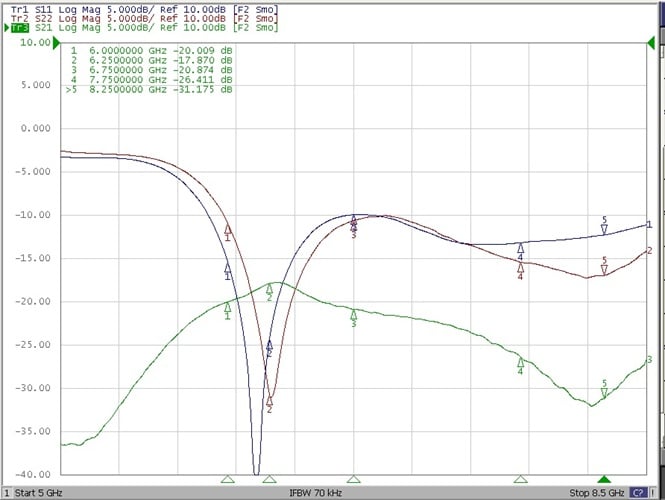Click marker 4 on the blue S11 trace
Viewport: 665px width, 500px height.
click(520, 251)
